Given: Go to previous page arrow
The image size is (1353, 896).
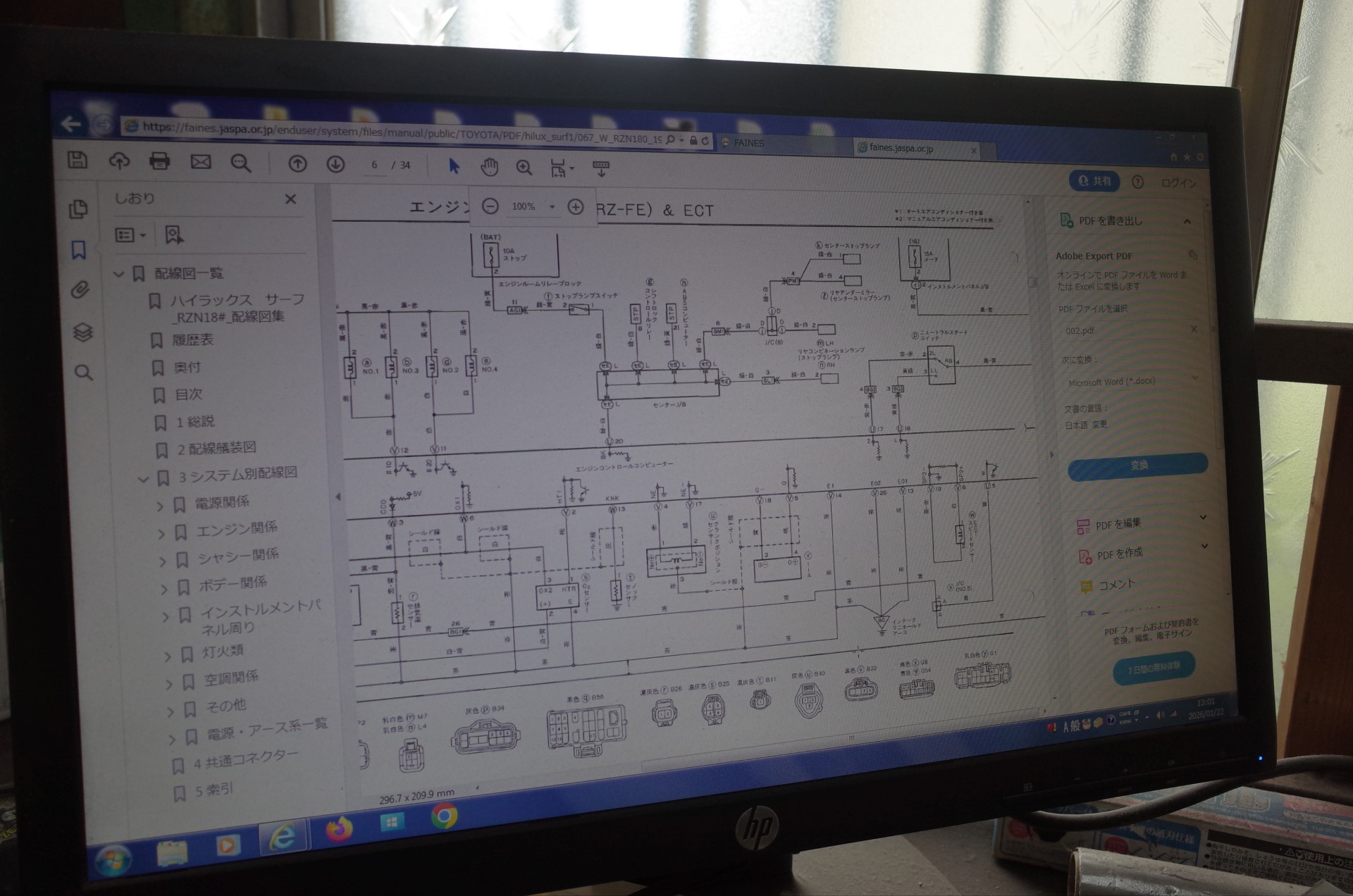Looking at the screenshot, I should (297, 164).
